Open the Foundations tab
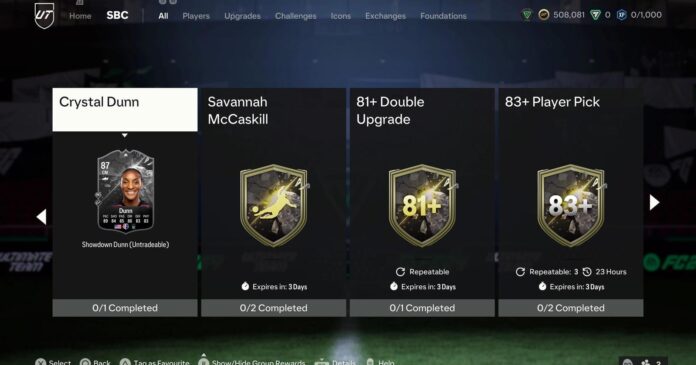696x365 pixels. tap(443, 16)
